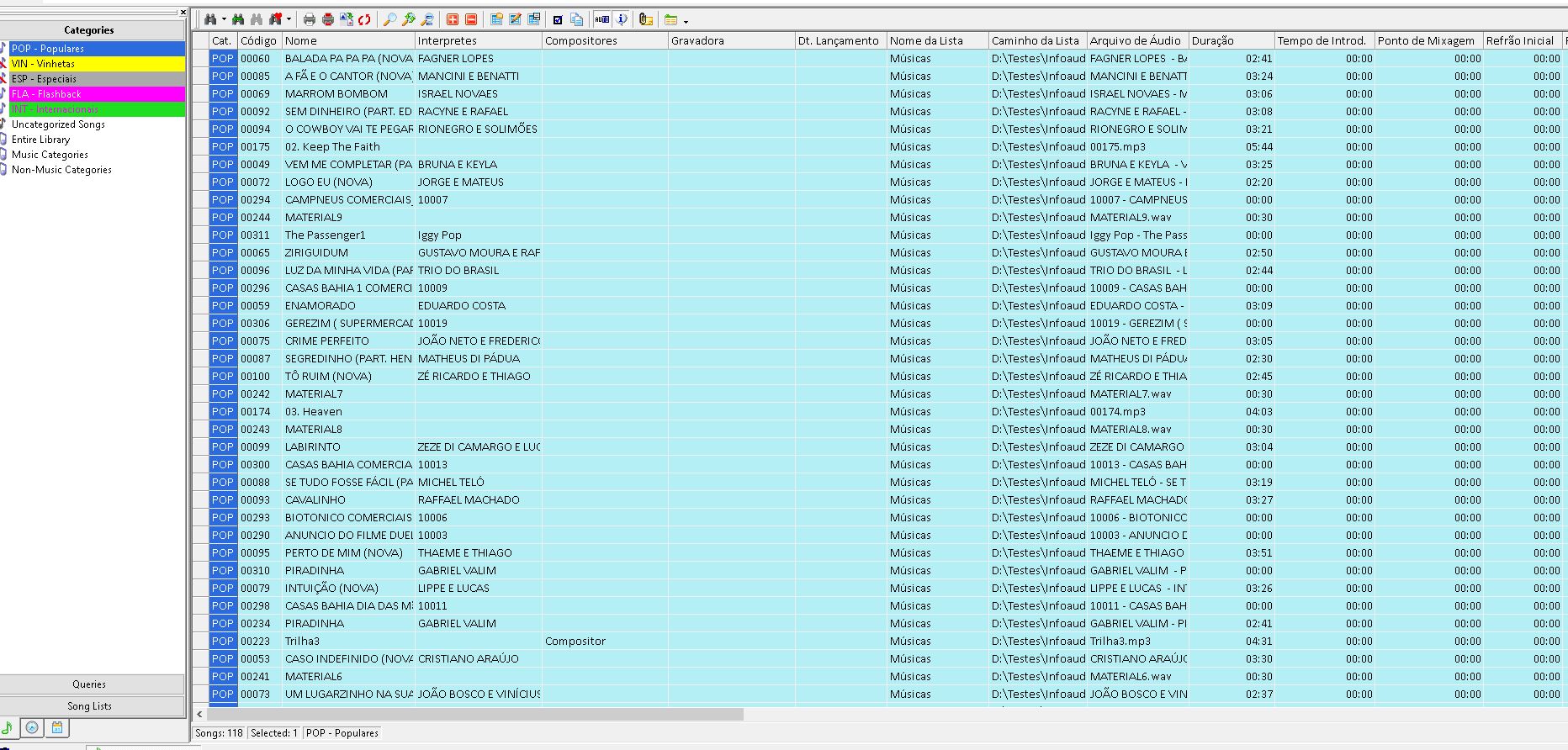Viewport: 1568px width, 750px height.
Task: Select the code 00311 The Passenger1 row
Action: point(879,235)
